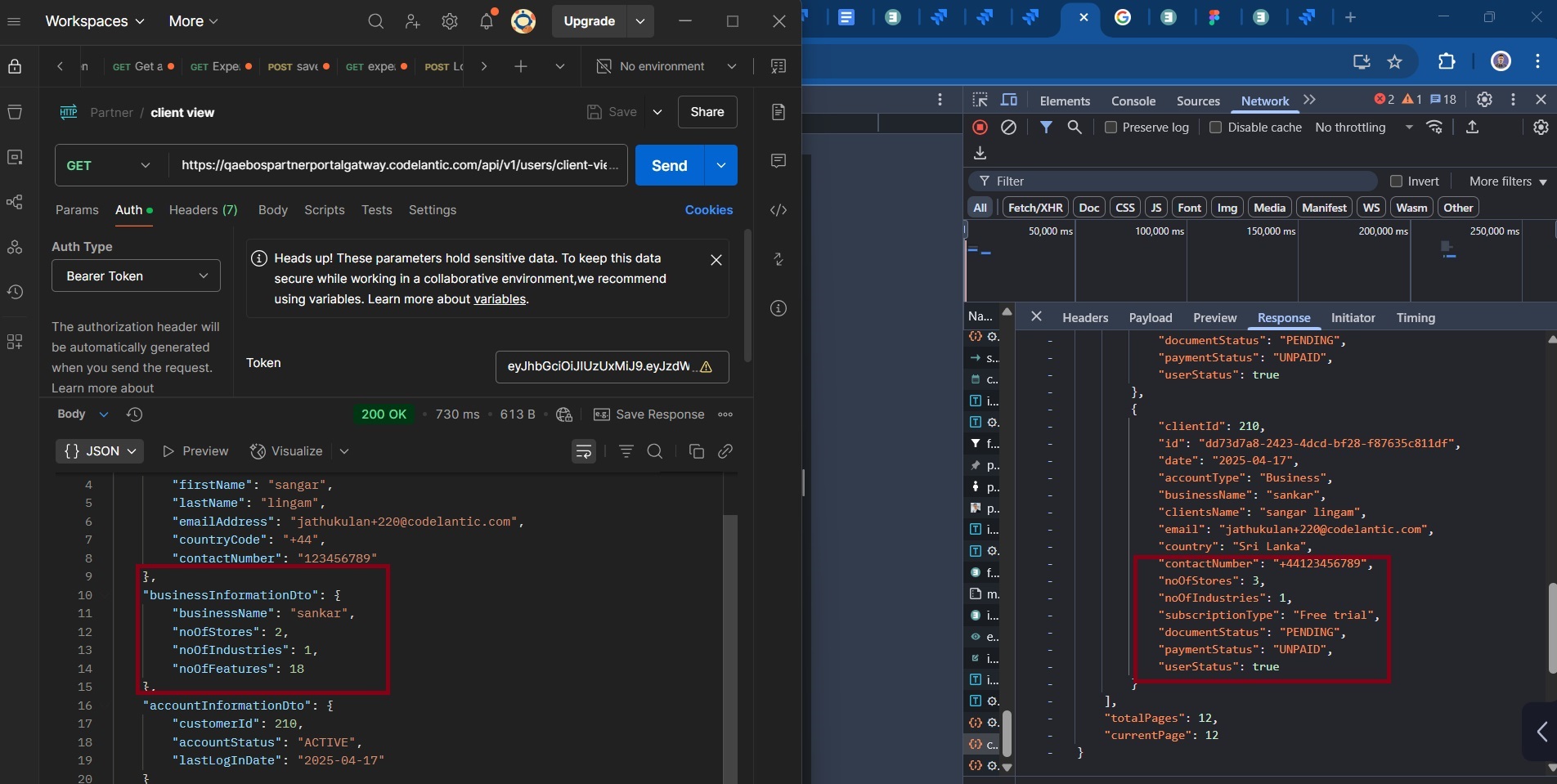Send the GET request
Viewport: 1557px width, 784px height.
click(670, 165)
